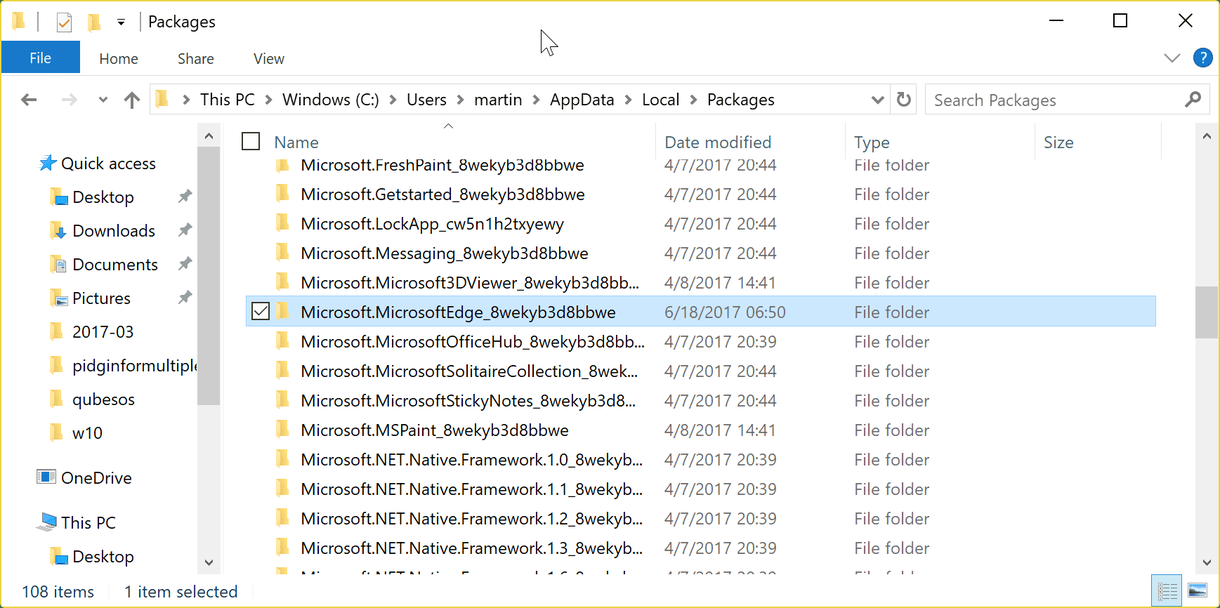The height and width of the screenshot is (608, 1220).
Task: Open Quick access in the navigation pane
Action: click(108, 163)
